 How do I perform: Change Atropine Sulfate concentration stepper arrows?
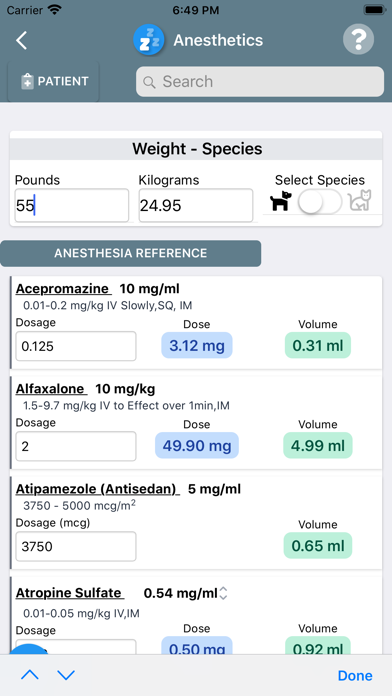pos(223,593)
